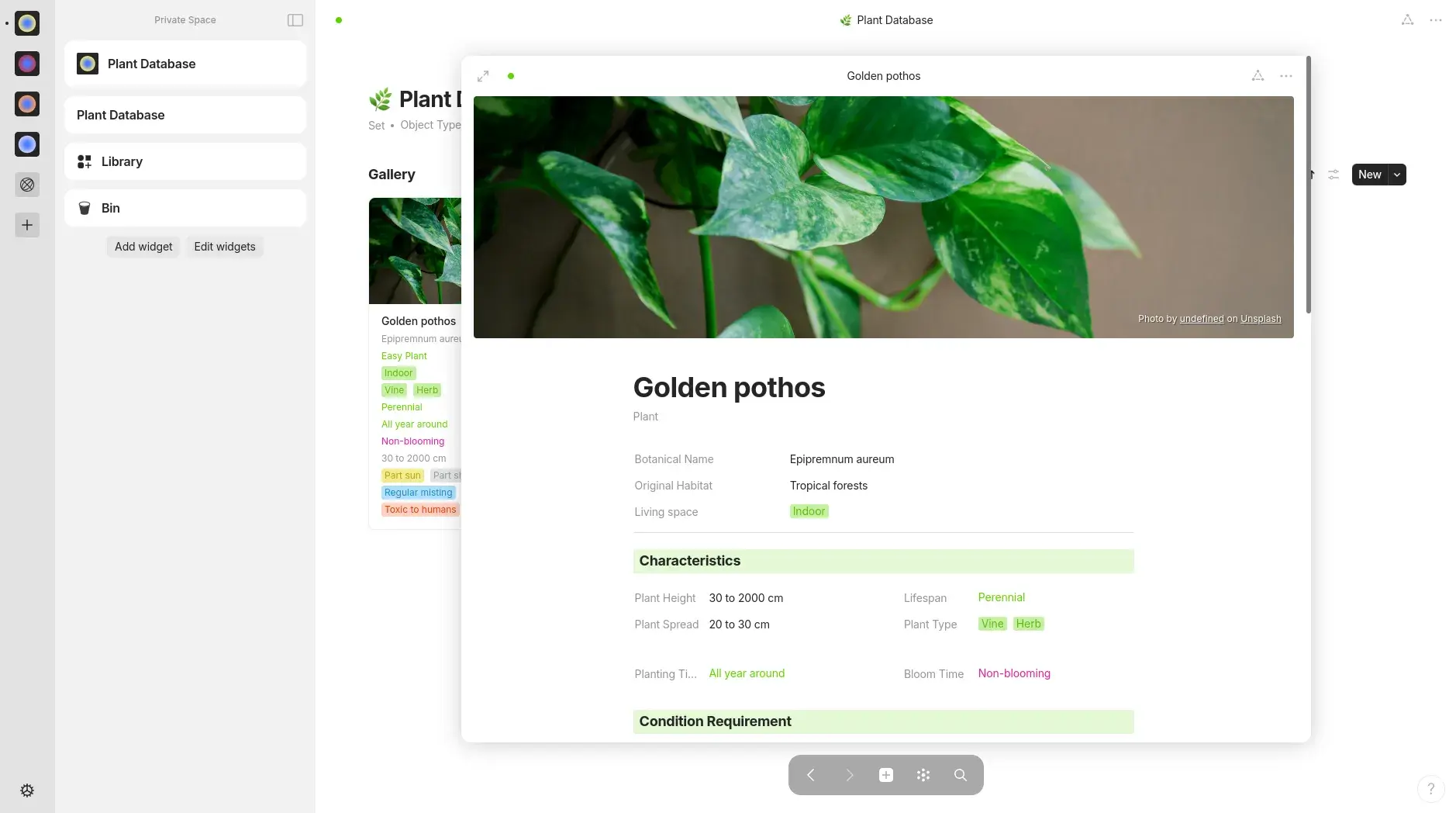The width and height of the screenshot is (1456, 813).
Task: Open view settings sliders icon
Action: 1333,175
